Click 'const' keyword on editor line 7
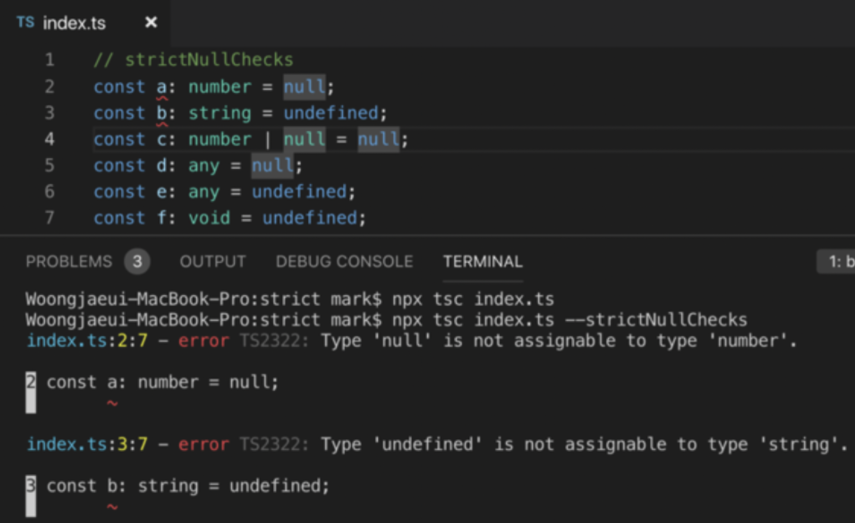The image size is (855, 523). click(x=119, y=218)
